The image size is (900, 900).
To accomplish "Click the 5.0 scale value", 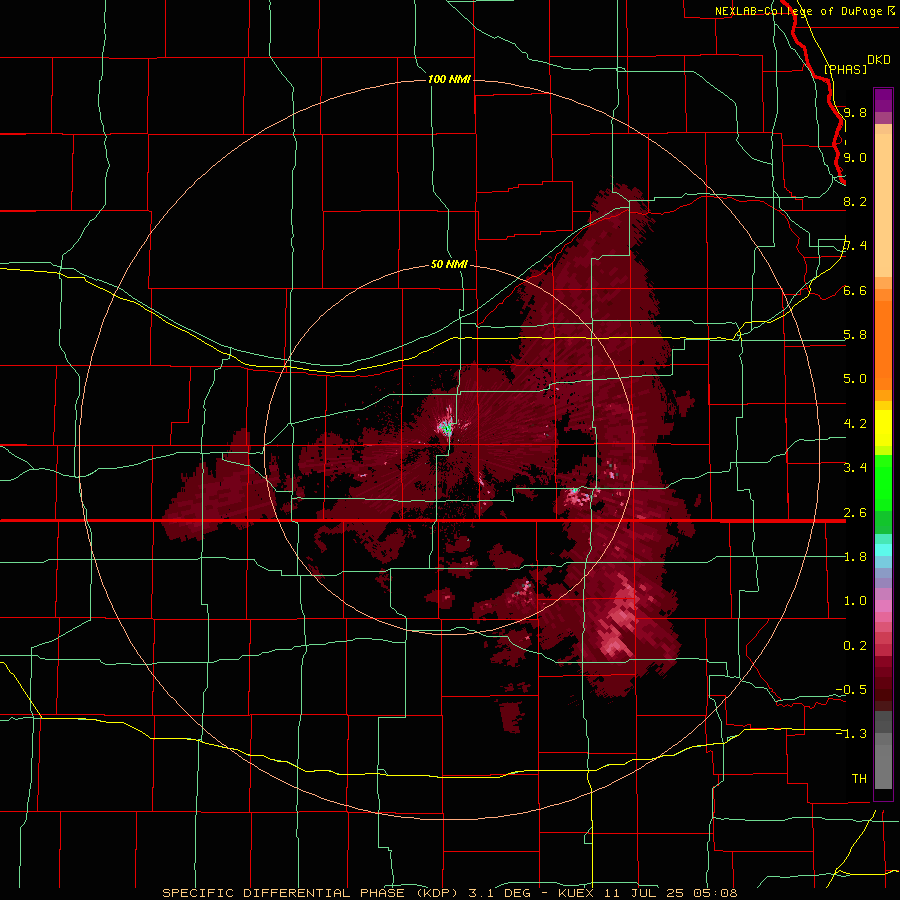I will click(855, 379).
